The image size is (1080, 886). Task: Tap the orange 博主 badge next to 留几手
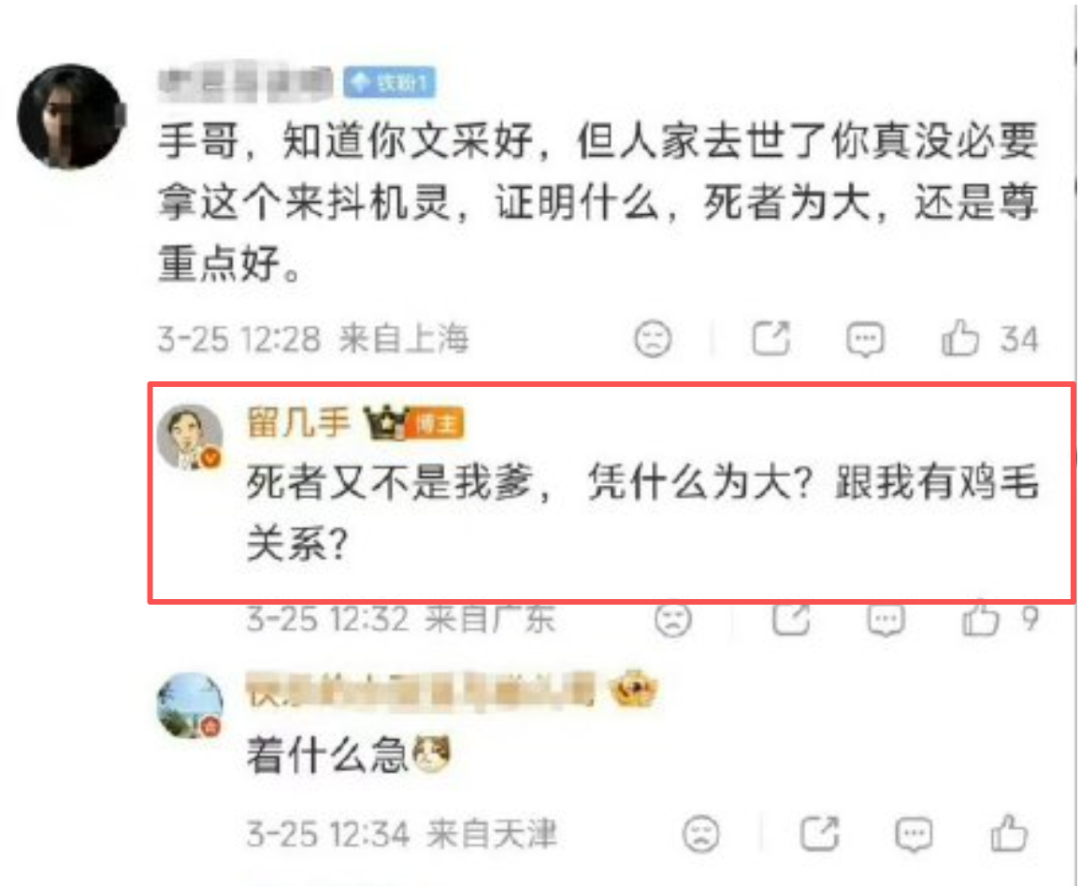(x=437, y=424)
